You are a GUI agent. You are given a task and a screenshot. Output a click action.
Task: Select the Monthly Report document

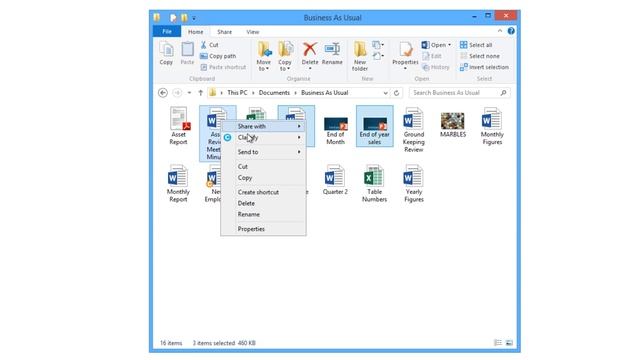[x=178, y=183]
